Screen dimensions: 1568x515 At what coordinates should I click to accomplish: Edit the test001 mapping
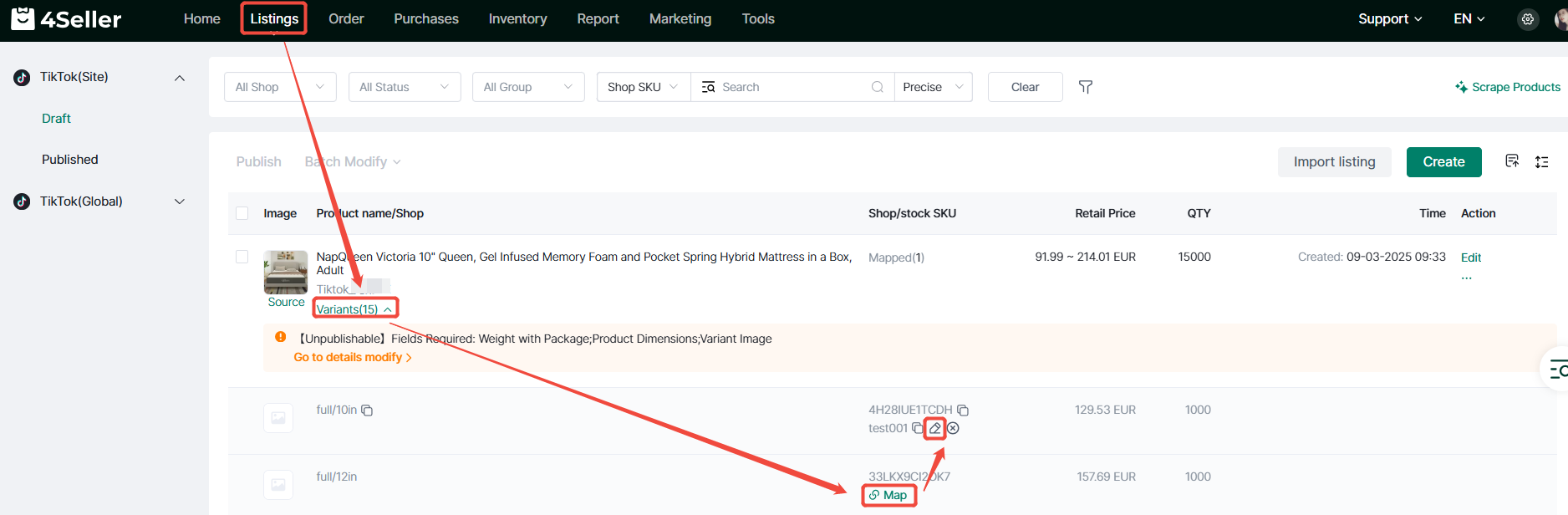click(x=935, y=428)
